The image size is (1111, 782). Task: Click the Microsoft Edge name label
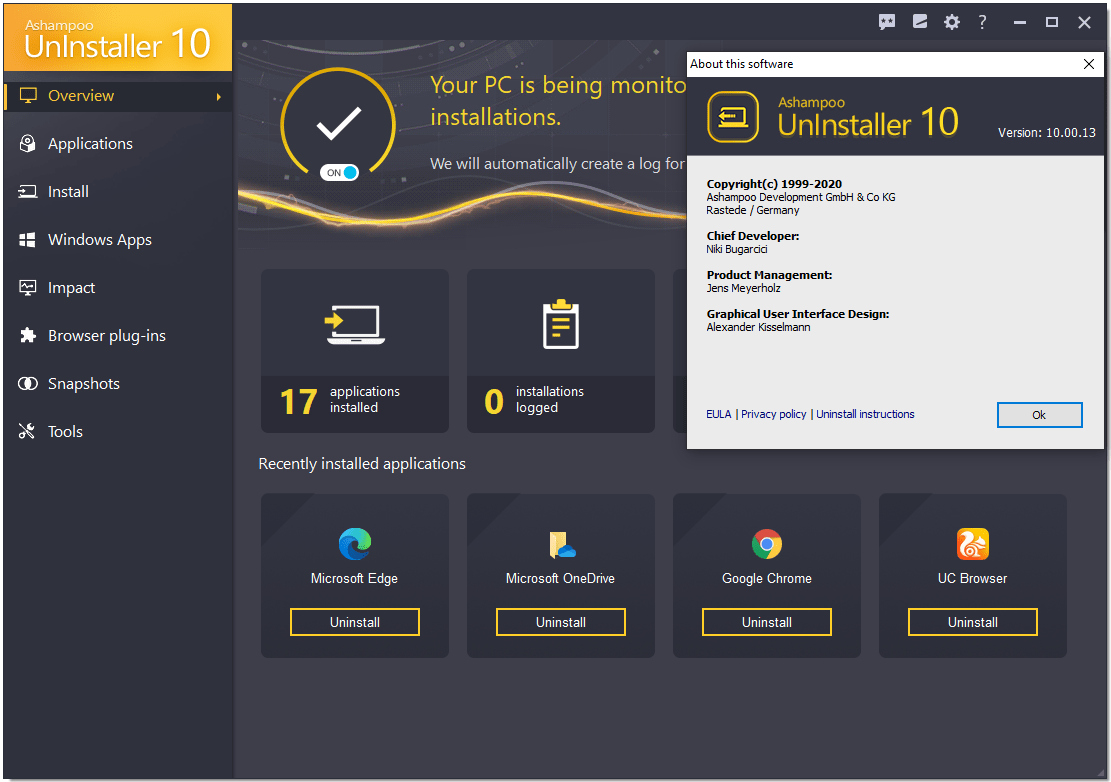tap(354, 579)
